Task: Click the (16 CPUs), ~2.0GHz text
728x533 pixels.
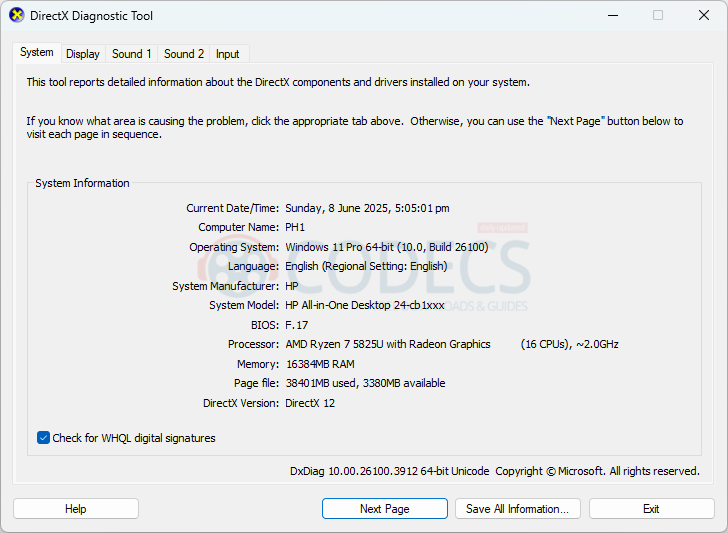Action: click(570, 344)
